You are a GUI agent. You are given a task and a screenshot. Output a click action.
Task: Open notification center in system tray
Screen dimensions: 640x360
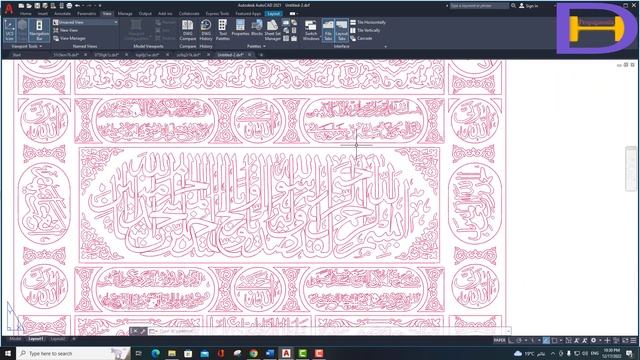pos(629,353)
